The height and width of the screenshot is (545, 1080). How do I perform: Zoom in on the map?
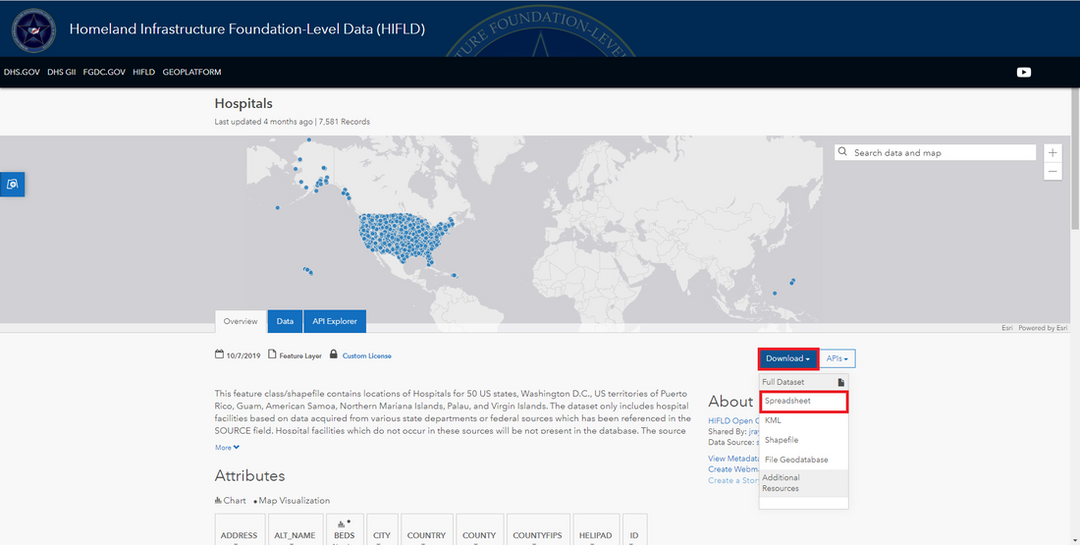pyautogui.click(x=1053, y=153)
